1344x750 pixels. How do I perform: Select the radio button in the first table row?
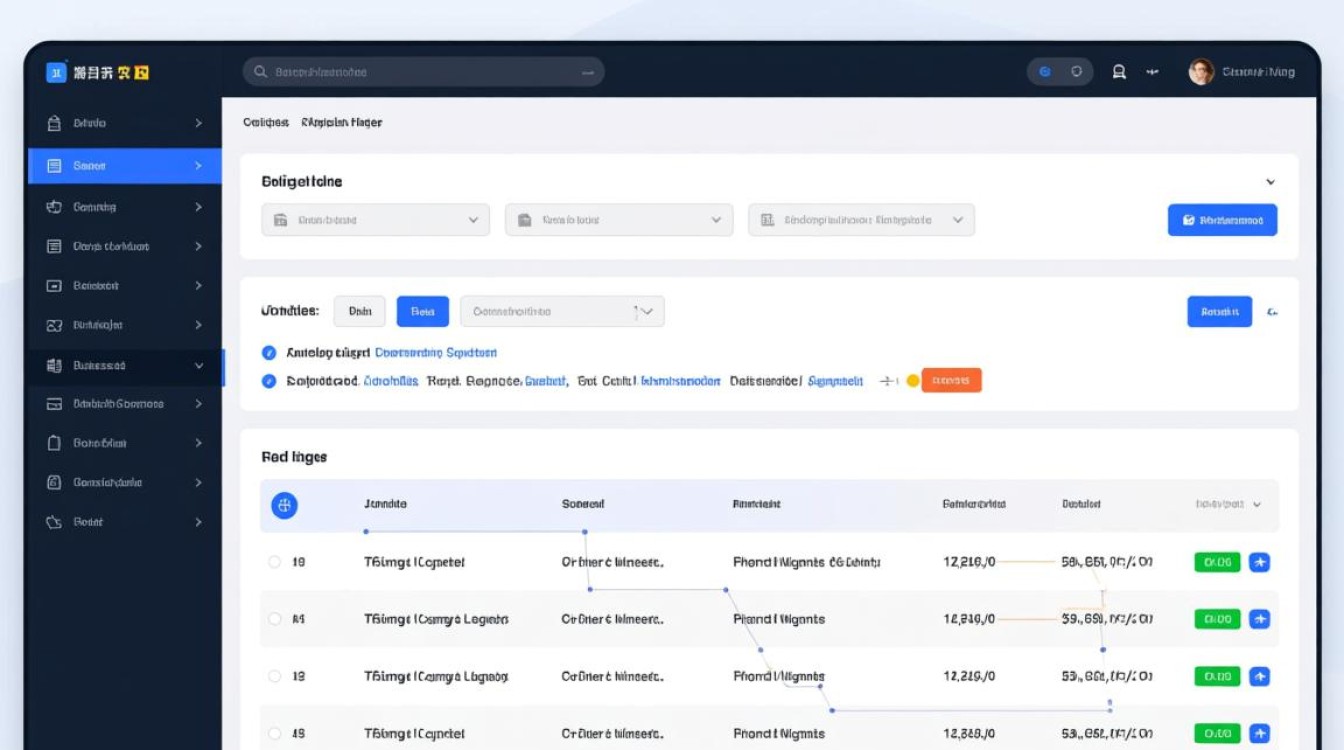coord(275,562)
